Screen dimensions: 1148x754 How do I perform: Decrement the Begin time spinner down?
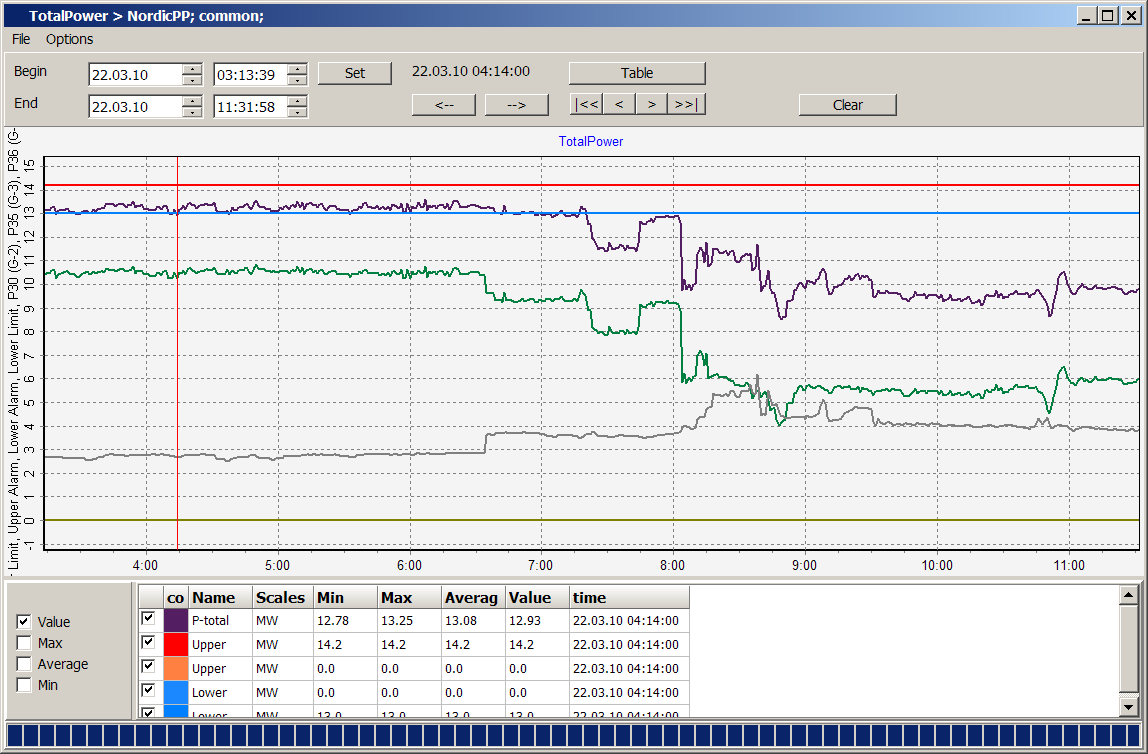click(297, 80)
